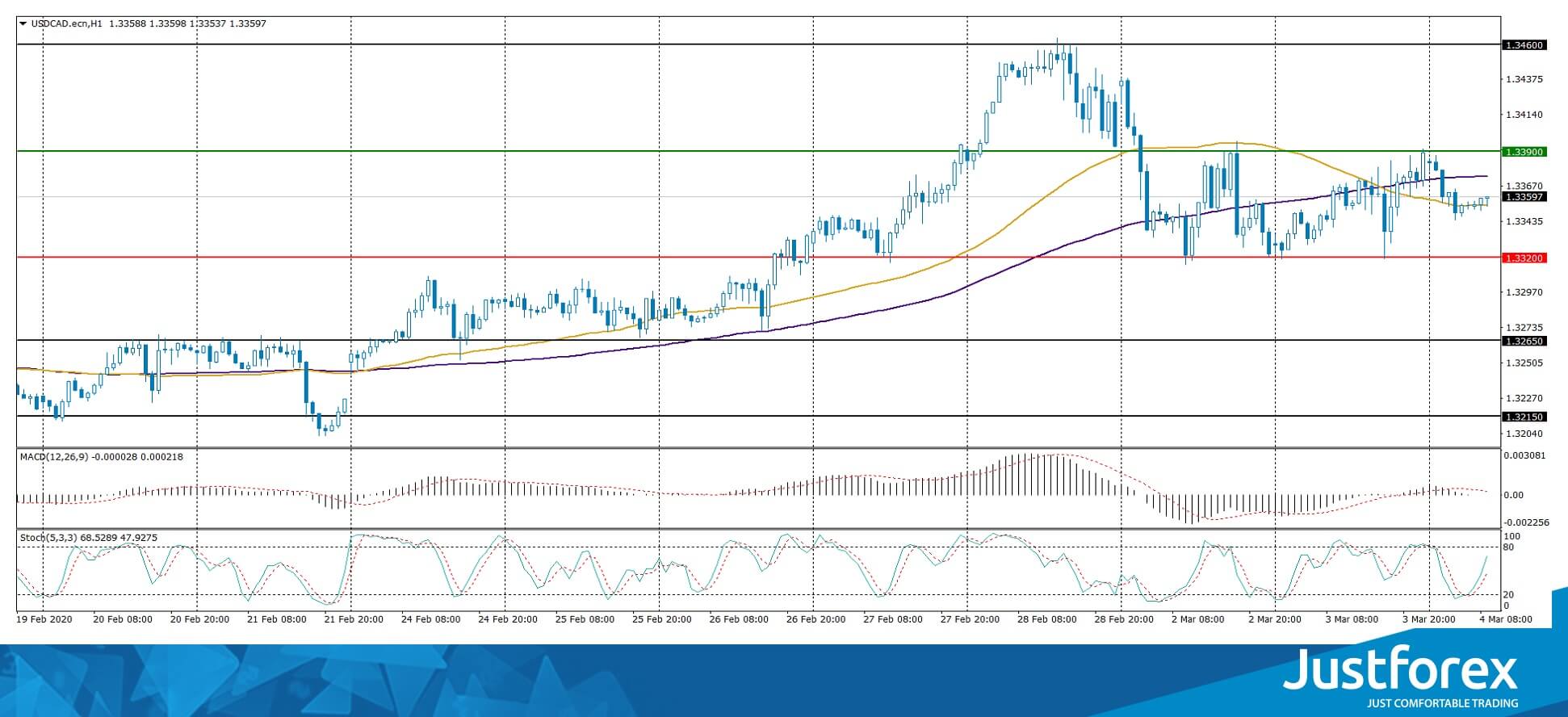Screen dimensions: 1568x717
Task: Select the 1.32505 value on price axis
Action: pyautogui.click(x=1524, y=363)
